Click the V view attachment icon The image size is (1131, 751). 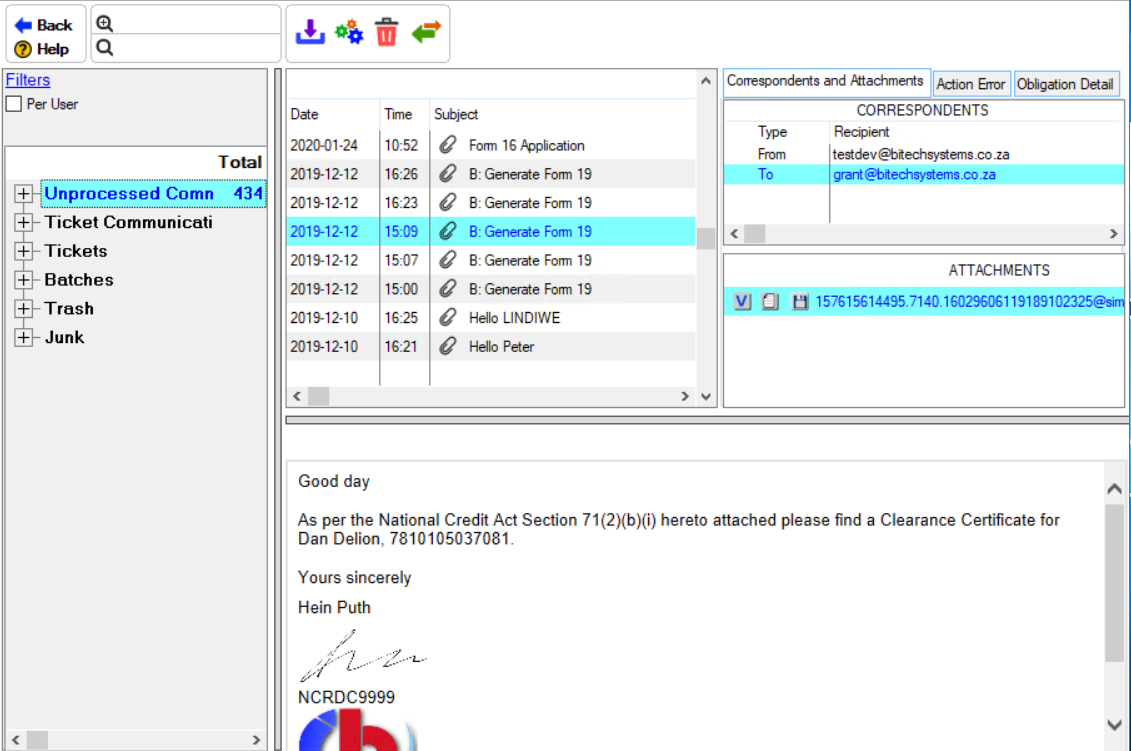coord(741,301)
